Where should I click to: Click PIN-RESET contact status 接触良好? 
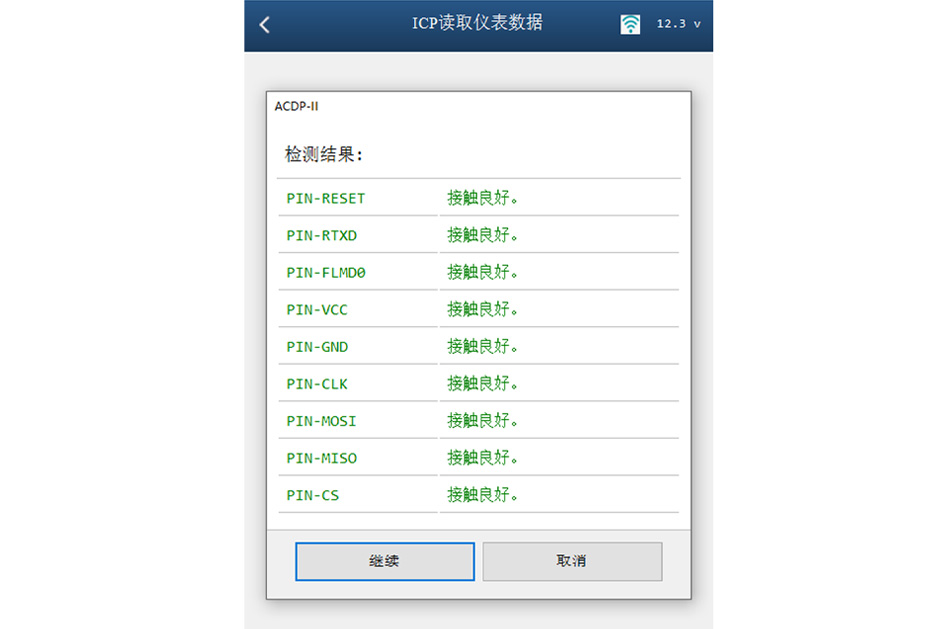pyautogui.click(x=483, y=198)
